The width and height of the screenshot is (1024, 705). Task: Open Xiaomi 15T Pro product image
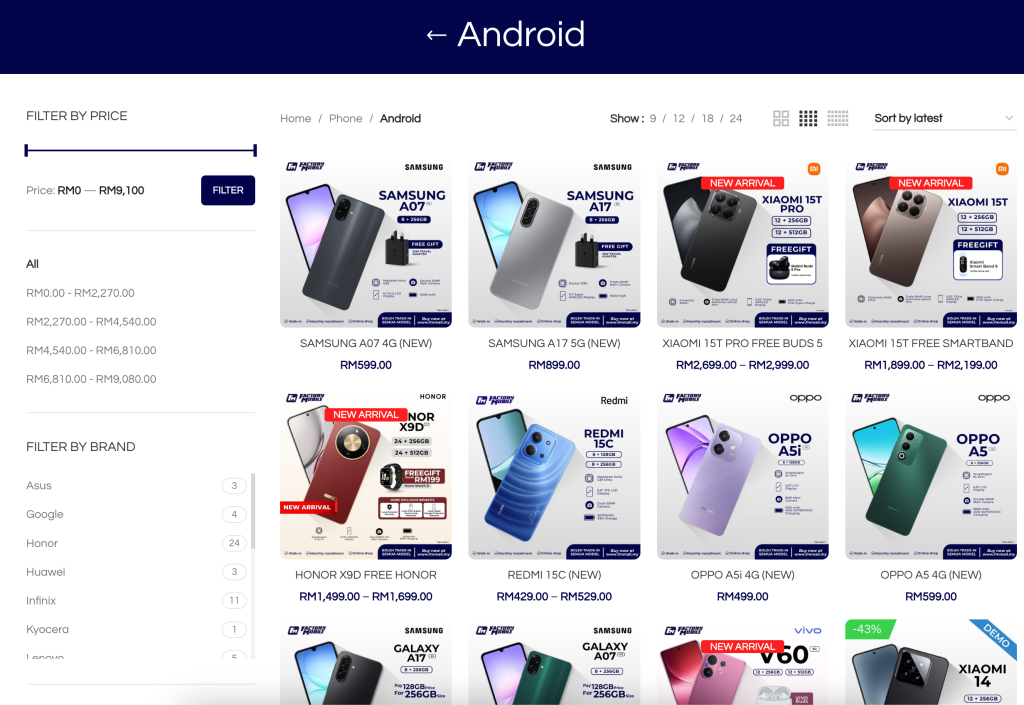point(743,242)
